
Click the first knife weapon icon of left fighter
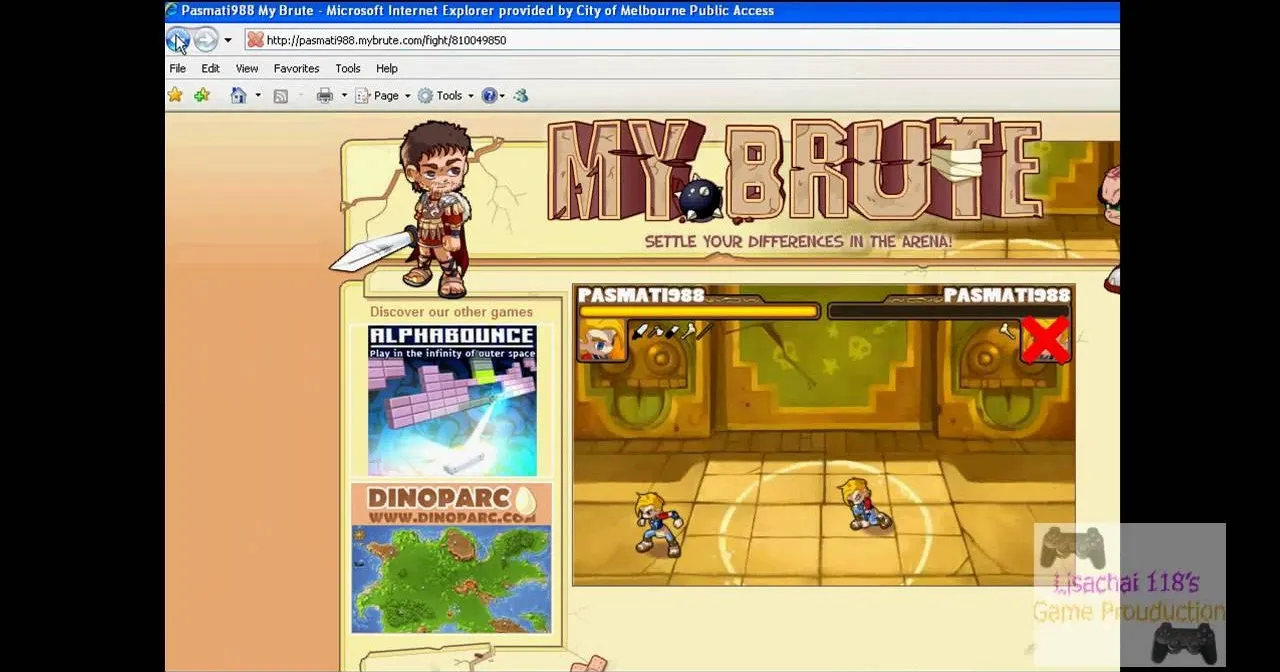640,331
